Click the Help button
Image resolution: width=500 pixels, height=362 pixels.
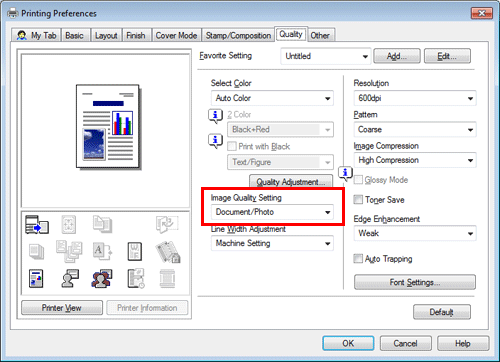coord(463,343)
